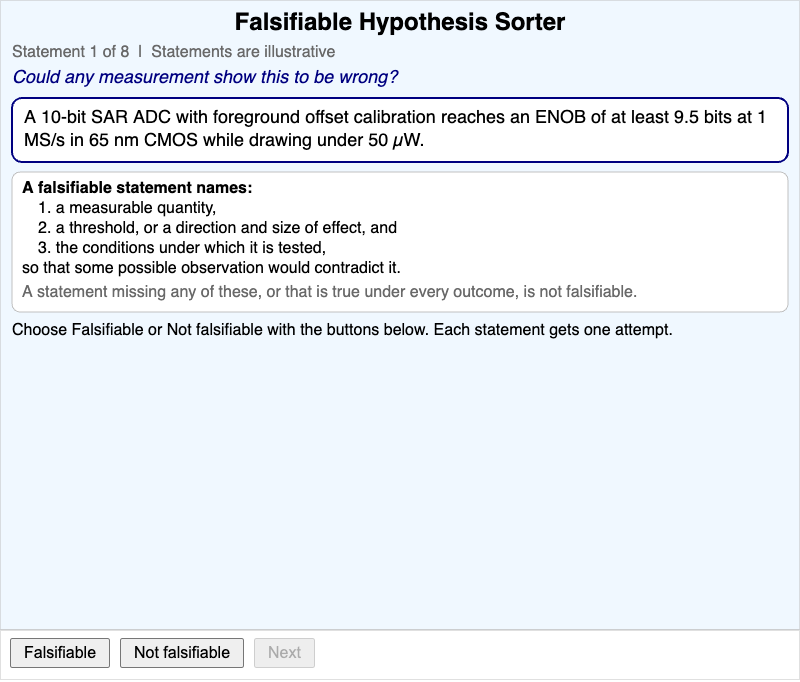Click 'A falsifiable statement names:' heading
This screenshot has height=682, width=800.
[137, 188]
